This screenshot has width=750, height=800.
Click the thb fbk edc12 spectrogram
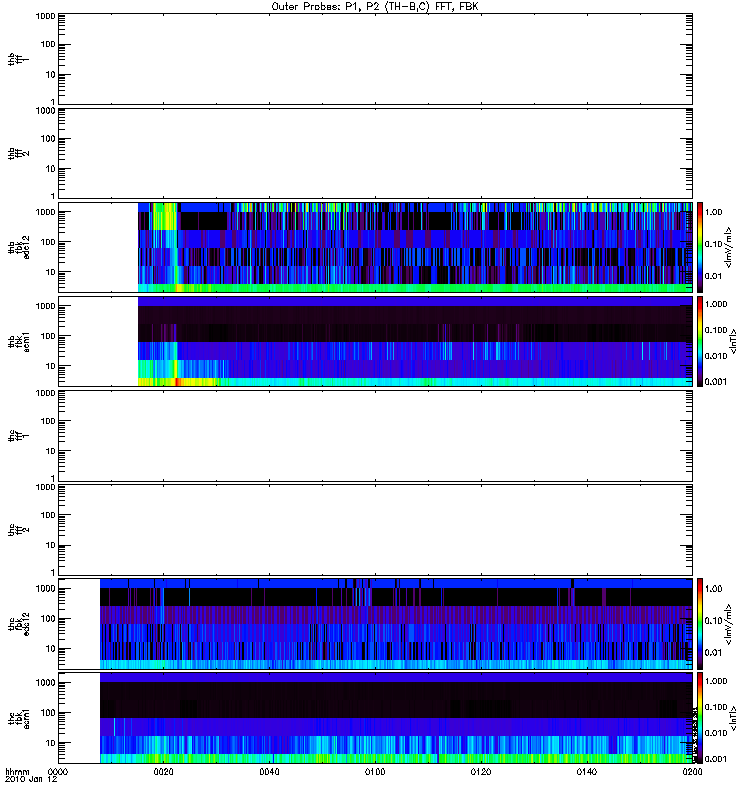coord(415,247)
